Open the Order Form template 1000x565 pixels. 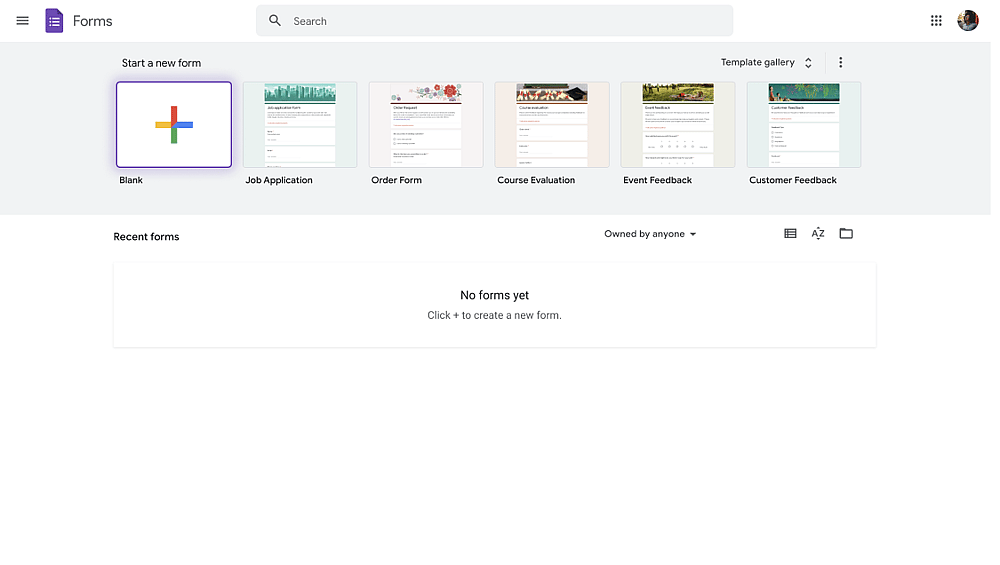tap(426, 125)
